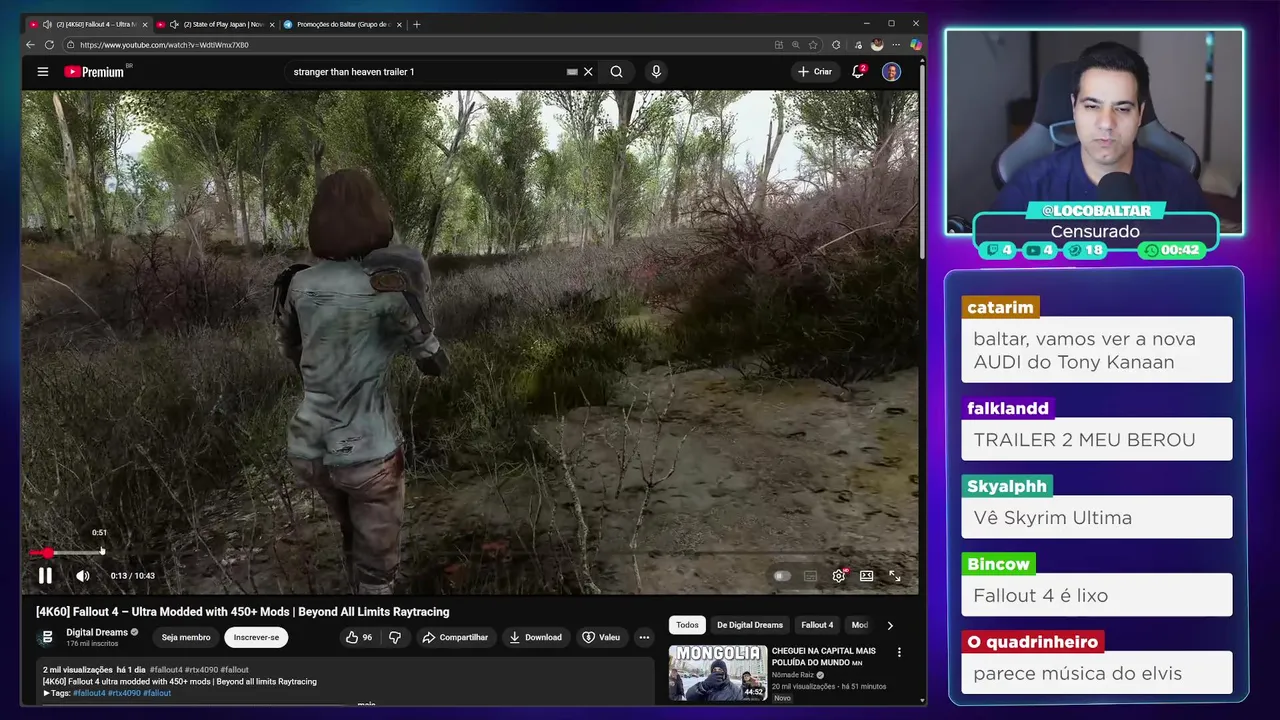
Task: Dislike the video with thumbs down
Action: coord(395,637)
